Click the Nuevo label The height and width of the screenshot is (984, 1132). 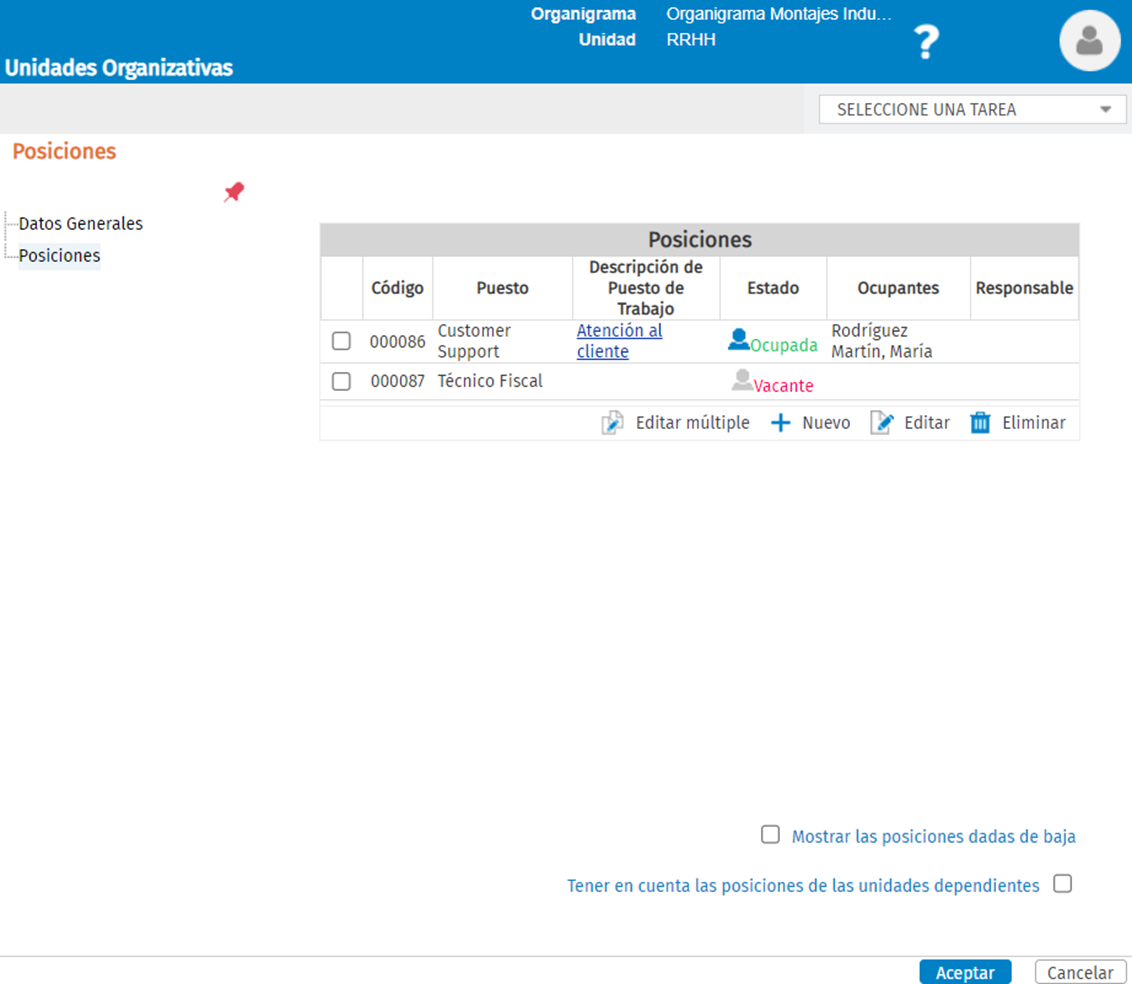pyautogui.click(x=826, y=423)
